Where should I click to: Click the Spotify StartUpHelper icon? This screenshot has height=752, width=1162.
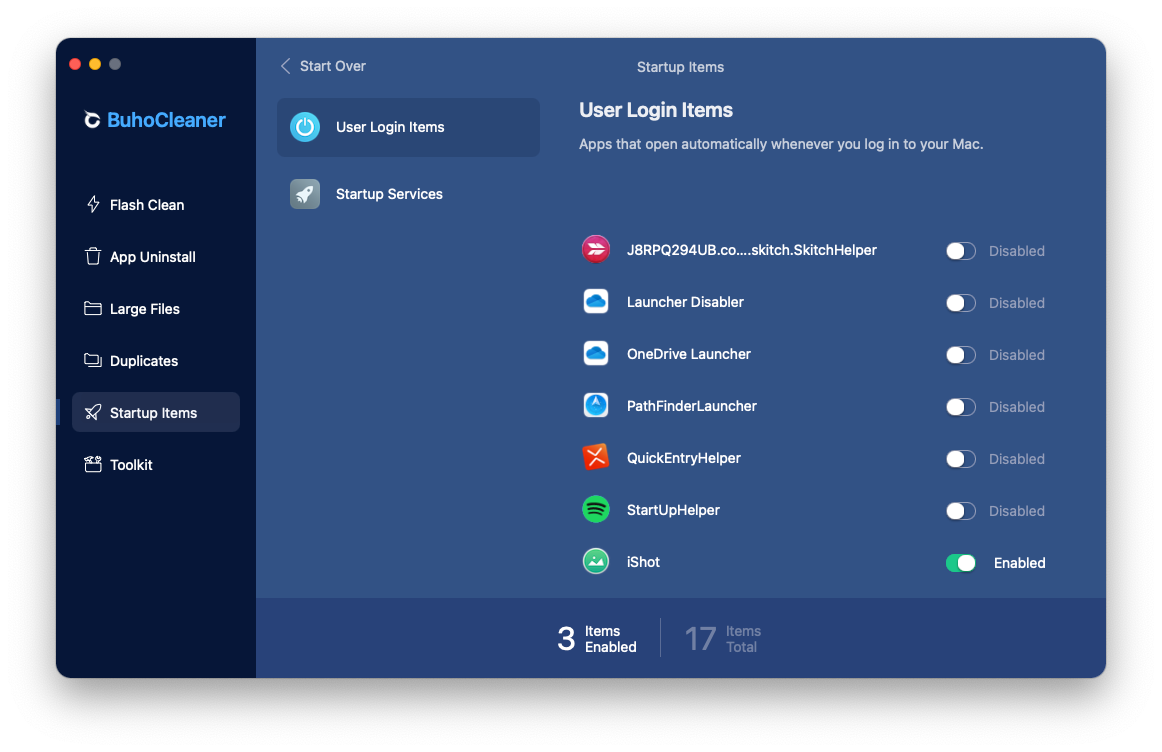pyautogui.click(x=596, y=510)
